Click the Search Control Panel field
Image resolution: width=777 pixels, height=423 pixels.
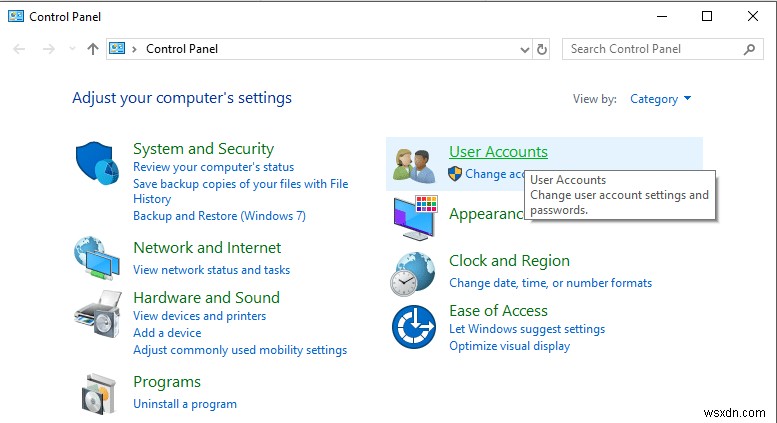(663, 49)
